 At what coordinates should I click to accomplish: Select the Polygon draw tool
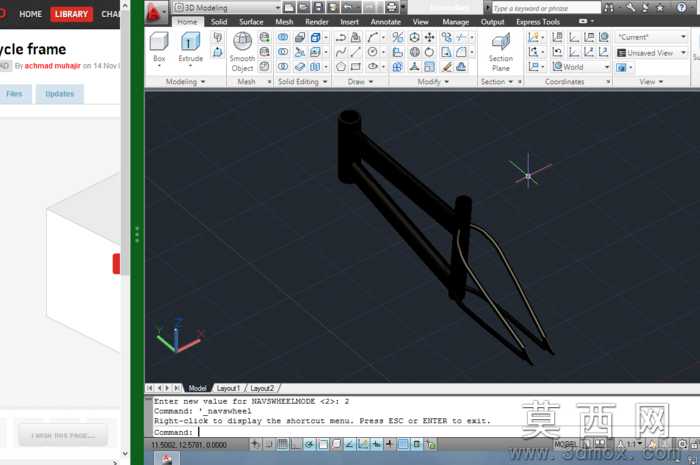tap(341, 67)
